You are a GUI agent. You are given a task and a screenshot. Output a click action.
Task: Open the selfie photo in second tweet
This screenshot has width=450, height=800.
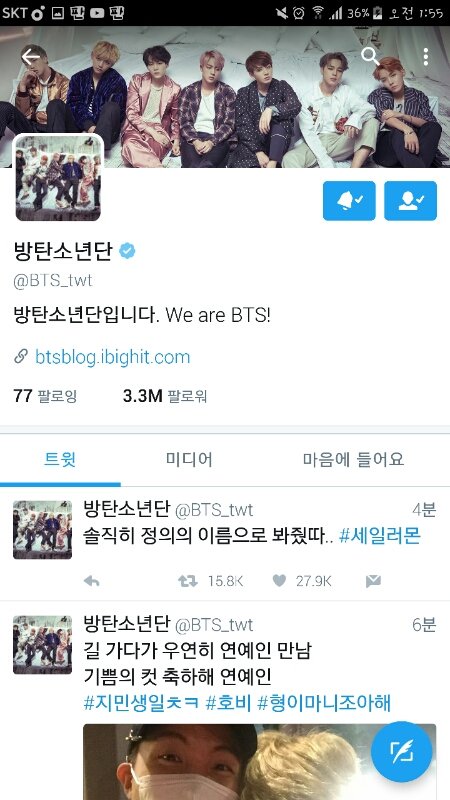pos(259,762)
